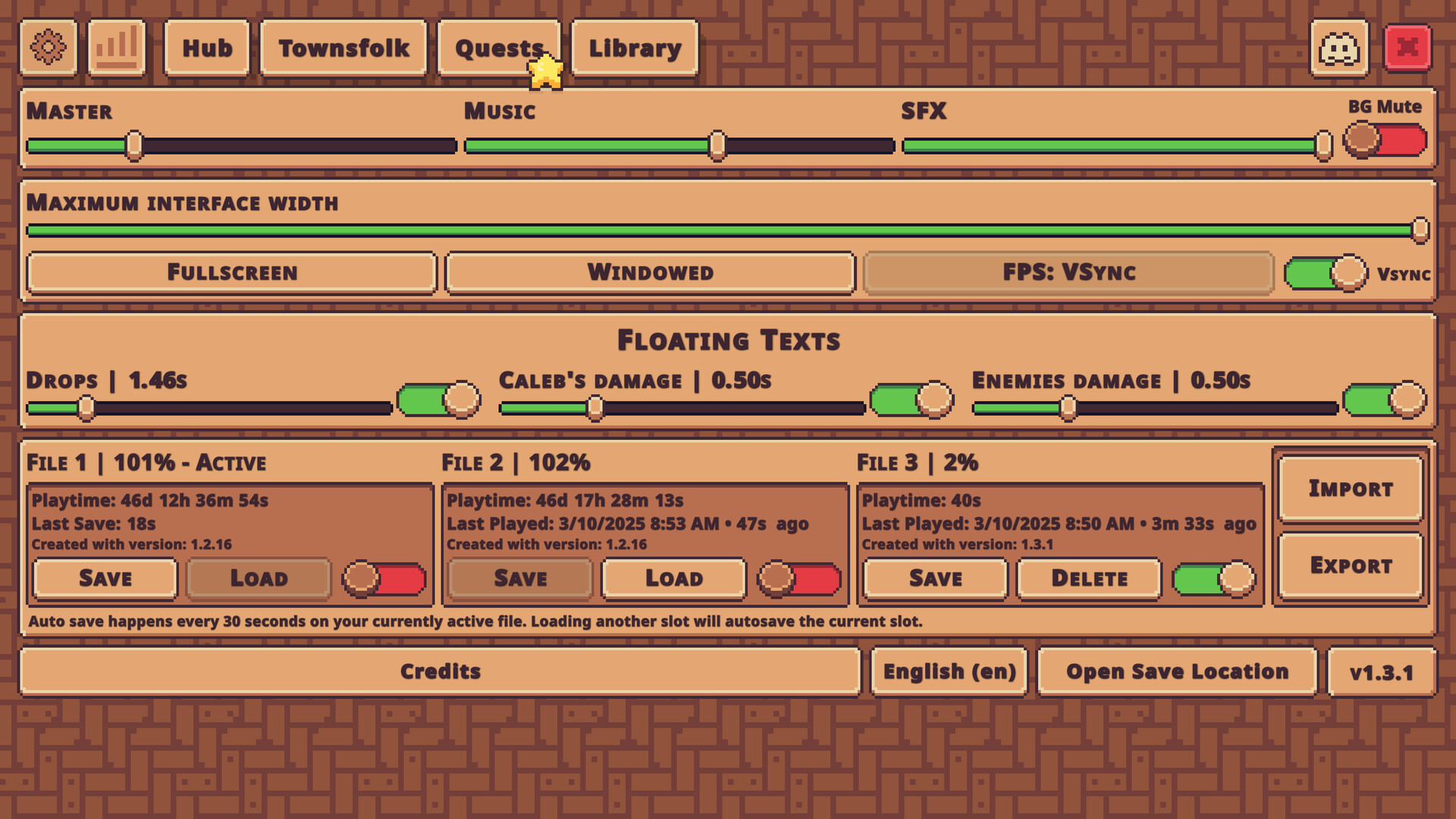Open the Townsfolk tab

tap(343, 48)
